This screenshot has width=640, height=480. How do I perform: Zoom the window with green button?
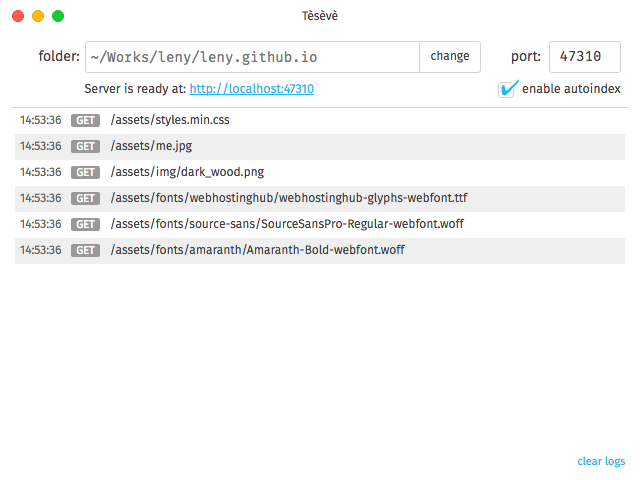tap(58, 16)
